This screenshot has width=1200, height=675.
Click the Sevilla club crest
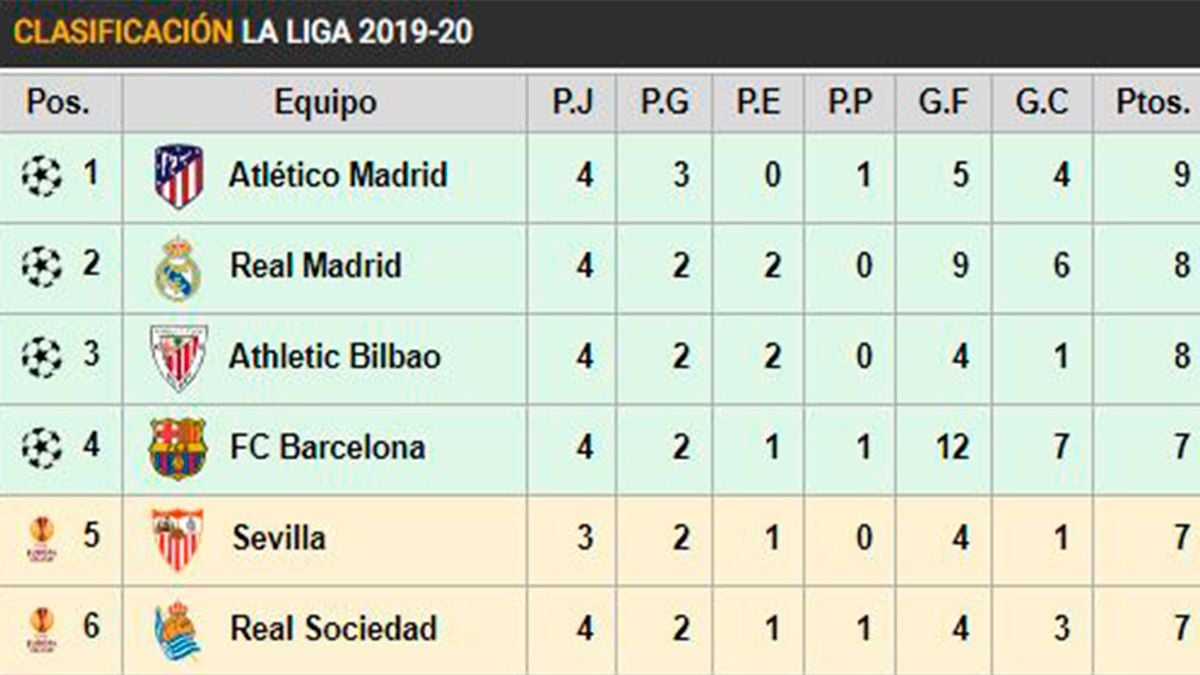(178, 538)
